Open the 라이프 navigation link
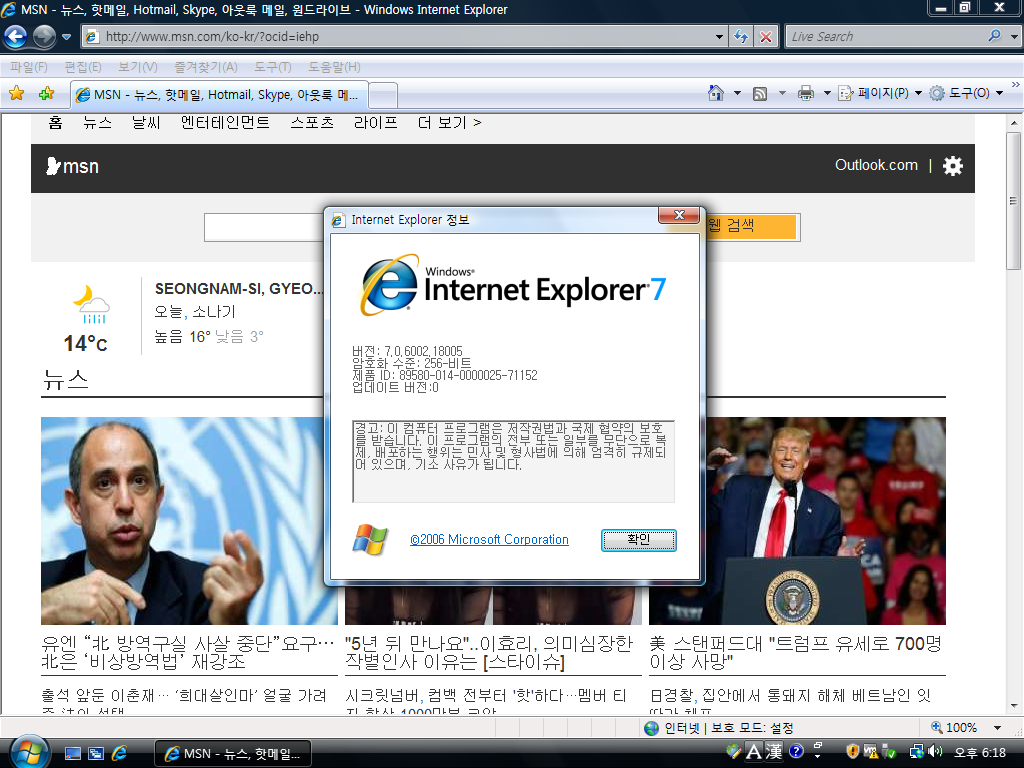Image resolution: width=1024 pixels, height=768 pixels. (x=376, y=123)
